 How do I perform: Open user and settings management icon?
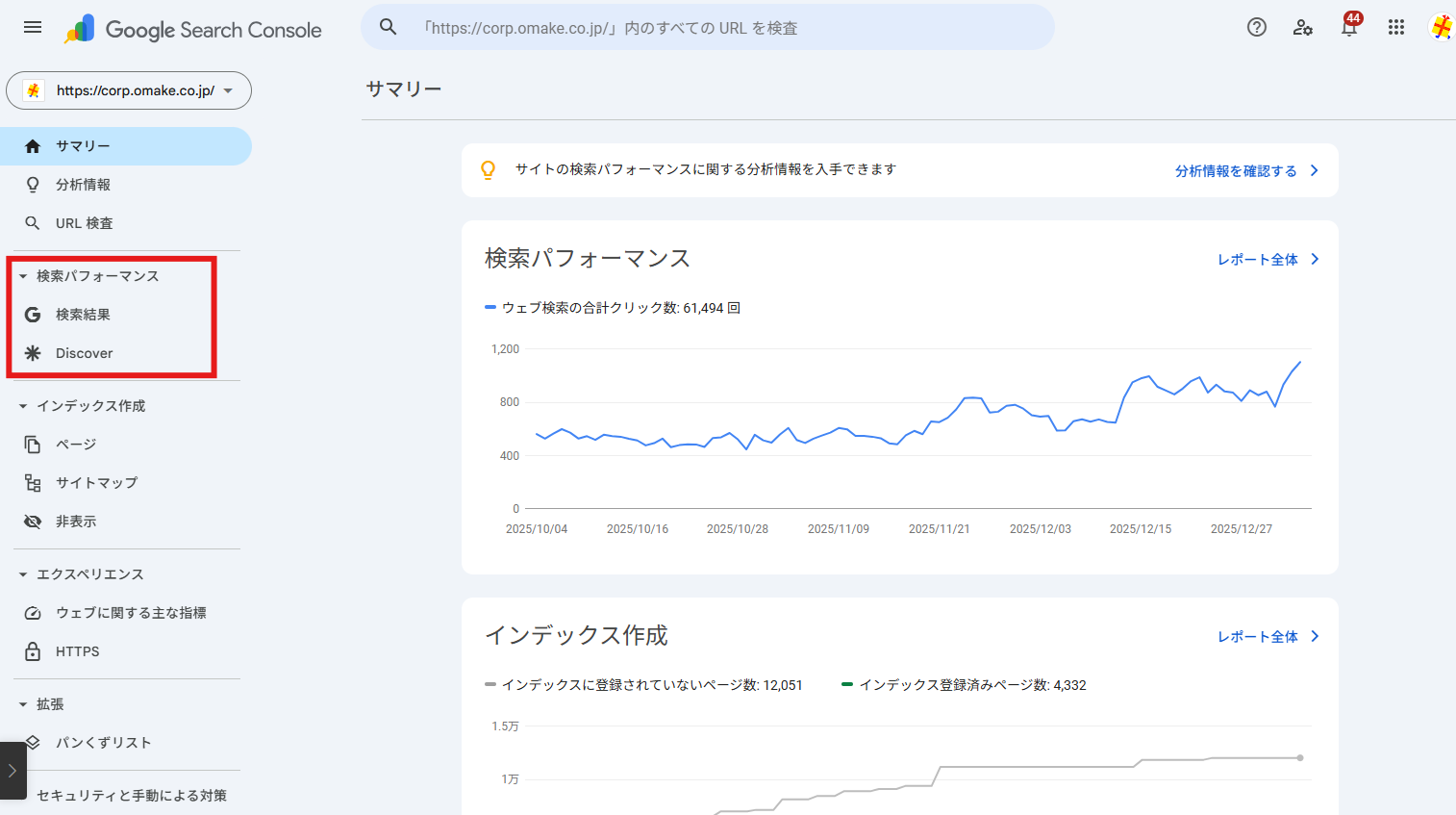[x=1302, y=27]
